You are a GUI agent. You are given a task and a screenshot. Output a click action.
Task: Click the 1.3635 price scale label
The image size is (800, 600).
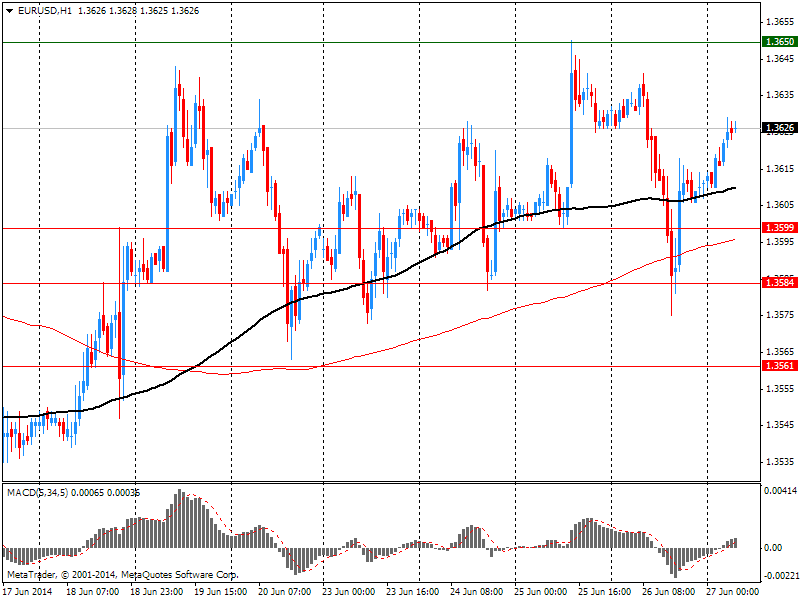[781, 95]
